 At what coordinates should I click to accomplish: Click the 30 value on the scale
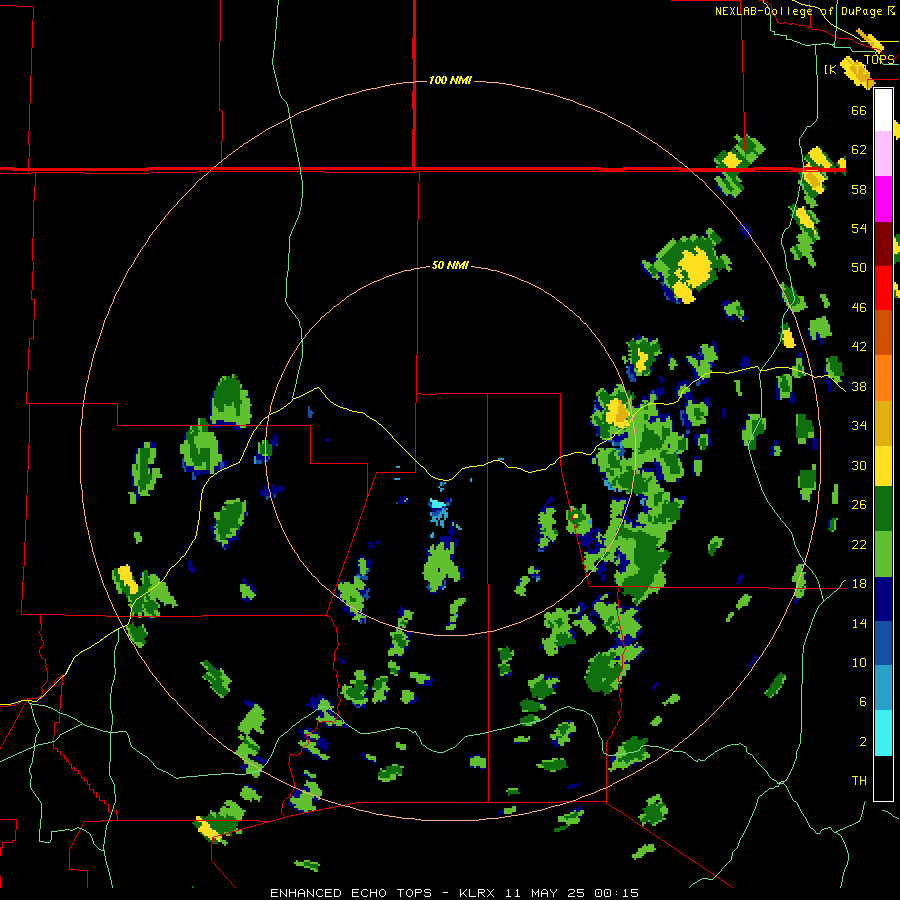coord(859,465)
